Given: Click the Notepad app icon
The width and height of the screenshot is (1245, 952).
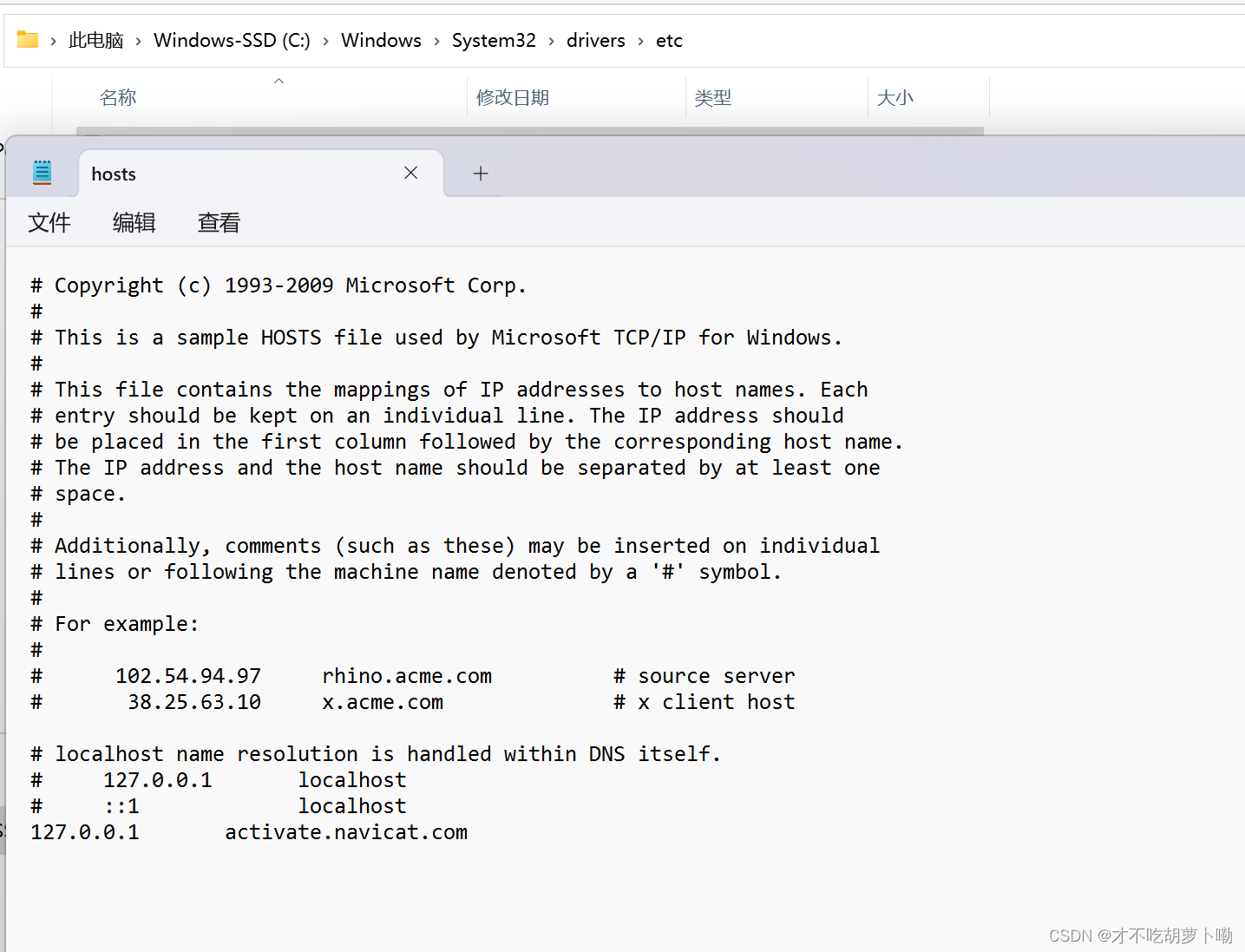Looking at the screenshot, I should tap(42, 173).
